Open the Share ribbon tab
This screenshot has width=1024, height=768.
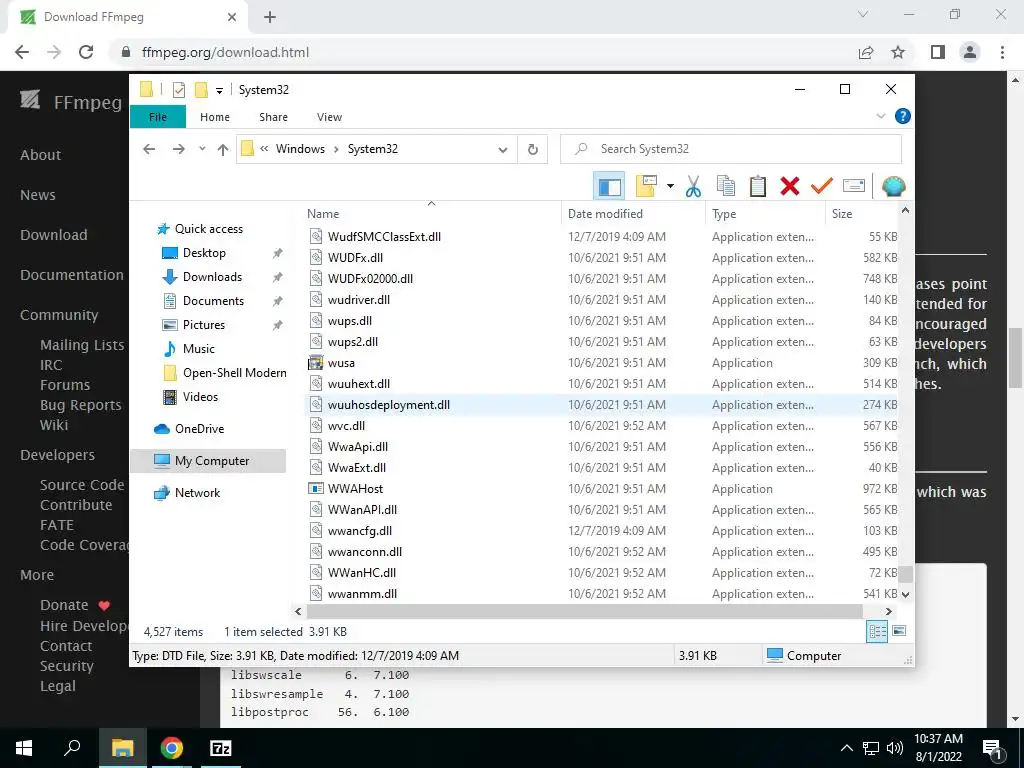[273, 117]
